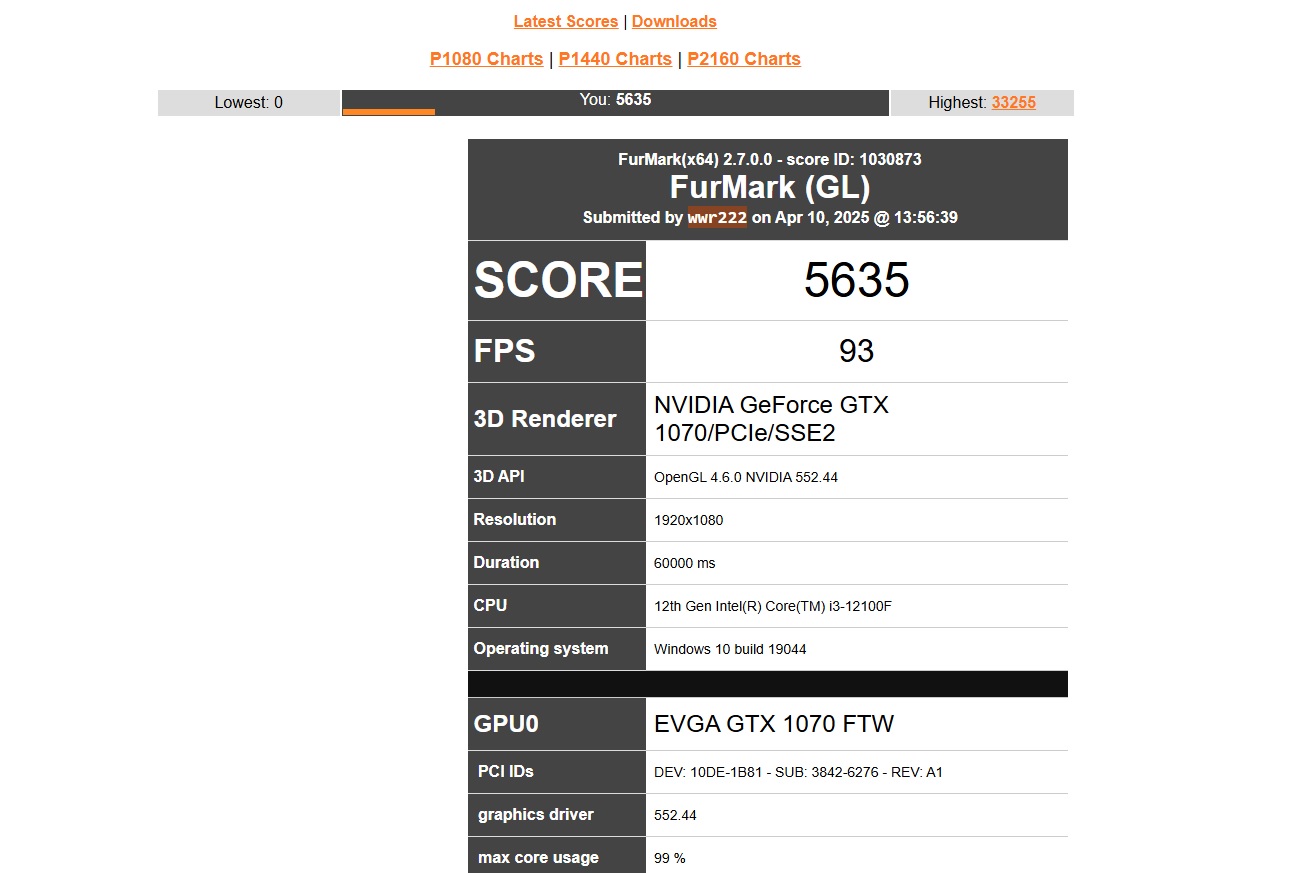The image size is (1303, 873).
Task: Click the score ID 1030873 header line
Action: (770, 159)
